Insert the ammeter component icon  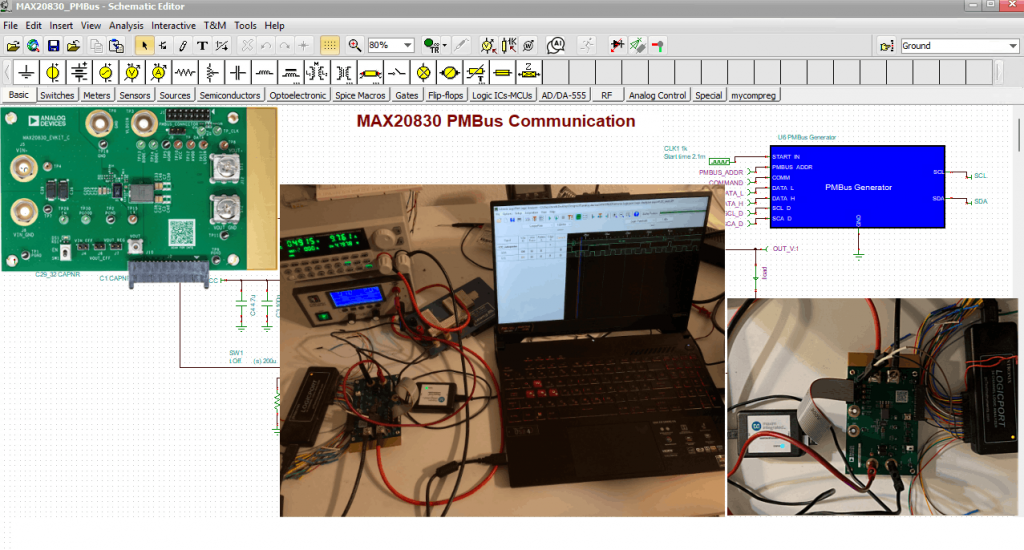(157, 73)
